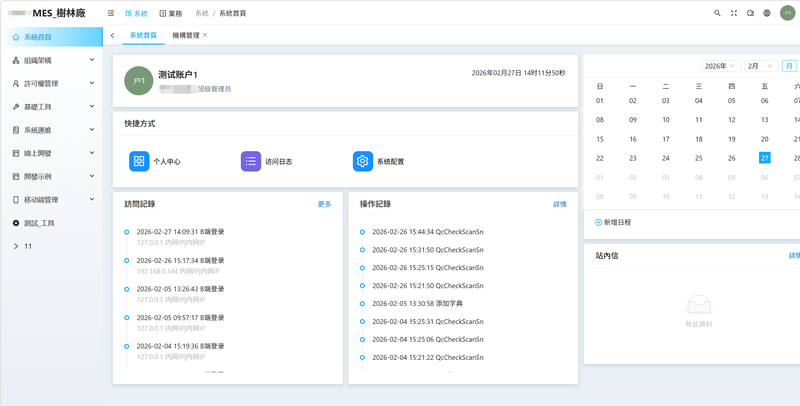Screen dimensions: 800x406
Task: Click the MES_樹林廠 logo title
Action: [59, 13]
